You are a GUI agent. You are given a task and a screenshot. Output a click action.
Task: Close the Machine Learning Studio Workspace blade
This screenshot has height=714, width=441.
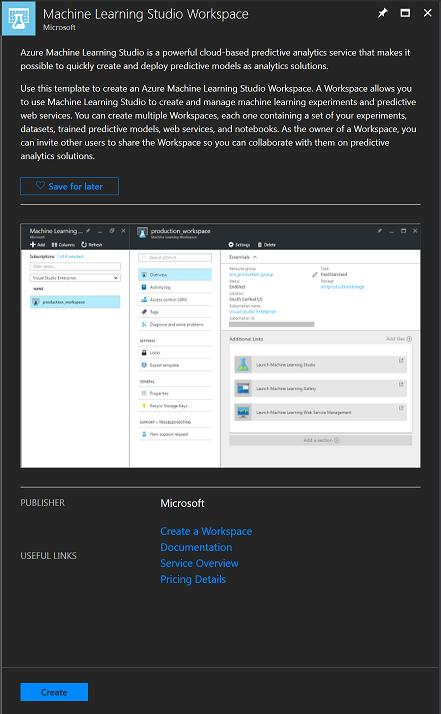427,13
